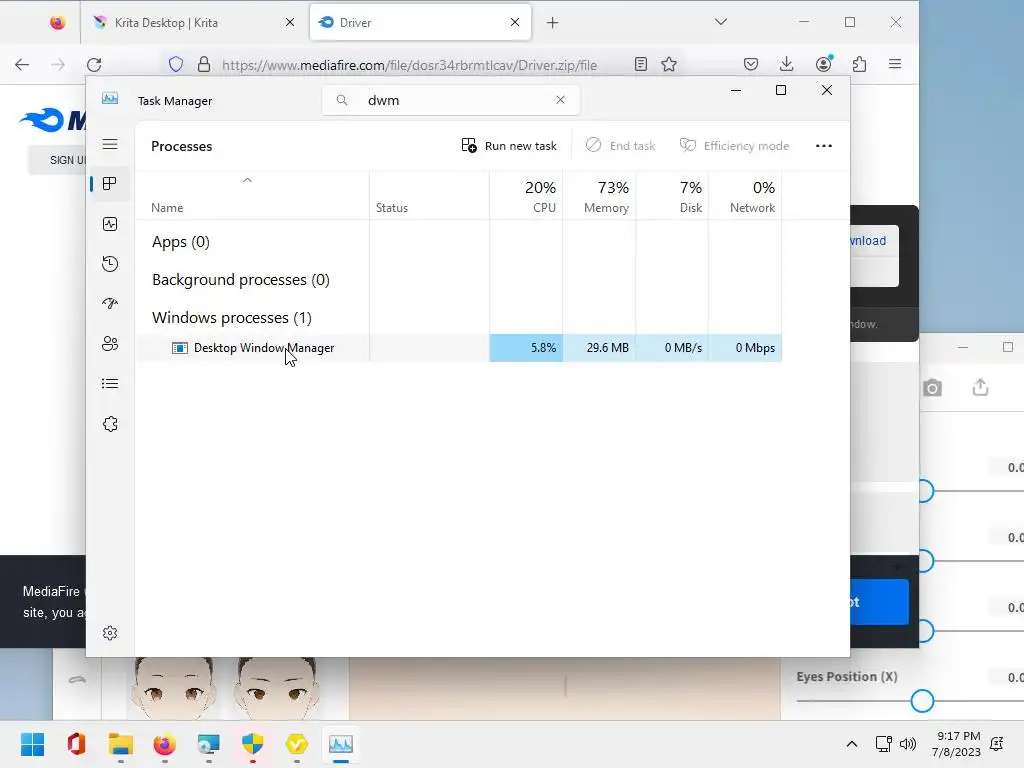Screen dimensions: 1024x768
Task: Open Microsoft Office from taskbar
Action: (x=76, y=744)
